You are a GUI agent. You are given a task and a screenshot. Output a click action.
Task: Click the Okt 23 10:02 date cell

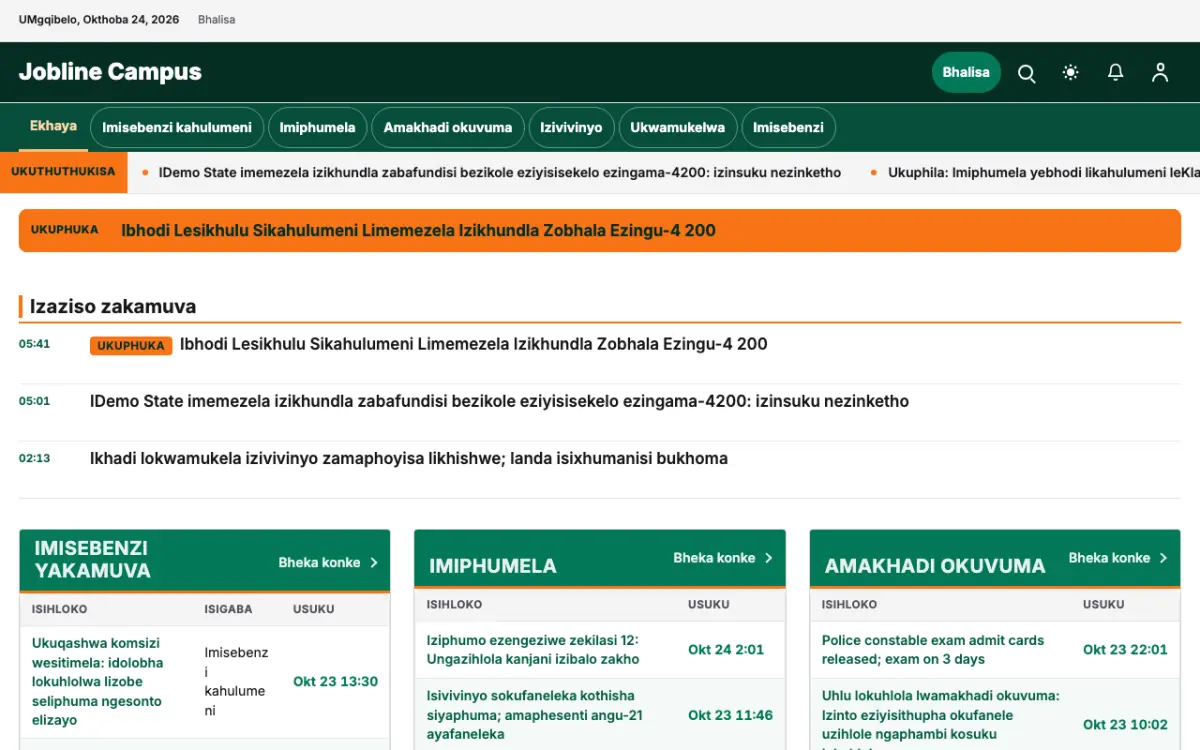click(1125, 724)
